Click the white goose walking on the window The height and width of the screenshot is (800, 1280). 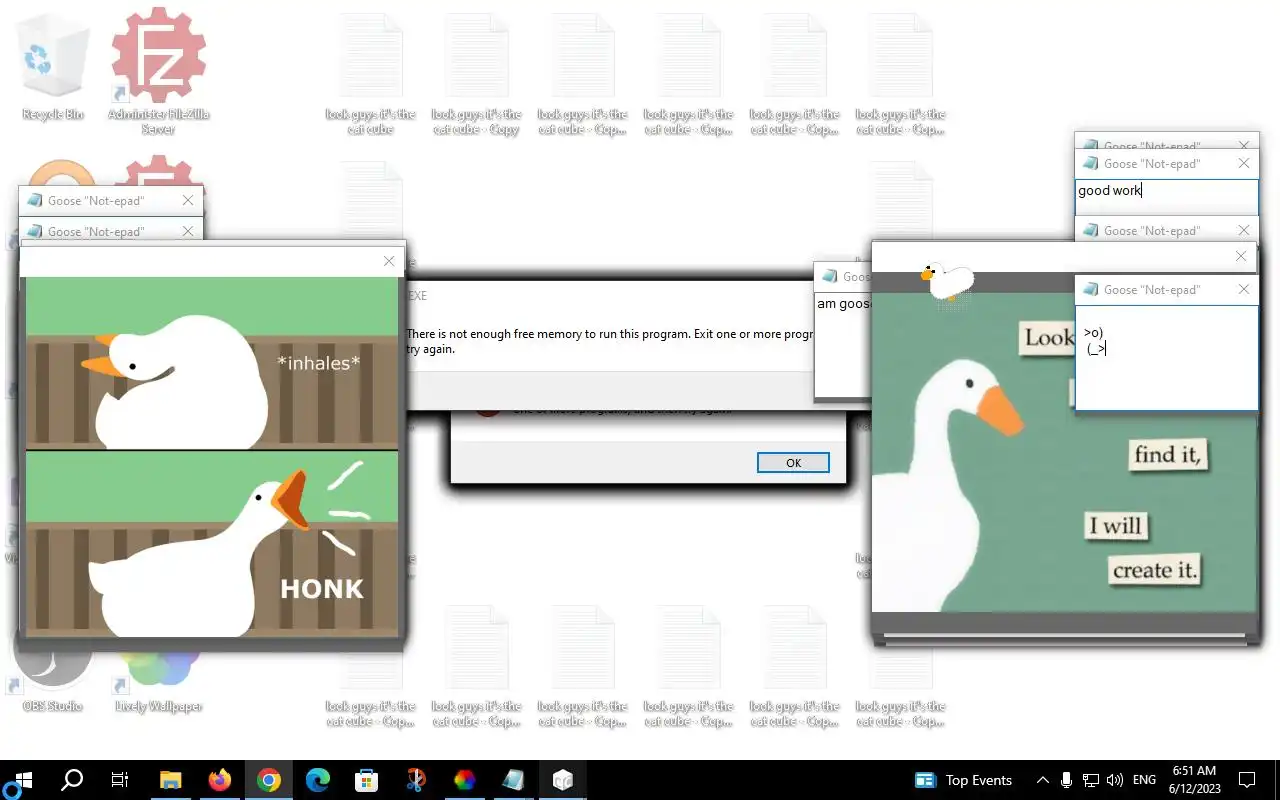pos(946,279)
